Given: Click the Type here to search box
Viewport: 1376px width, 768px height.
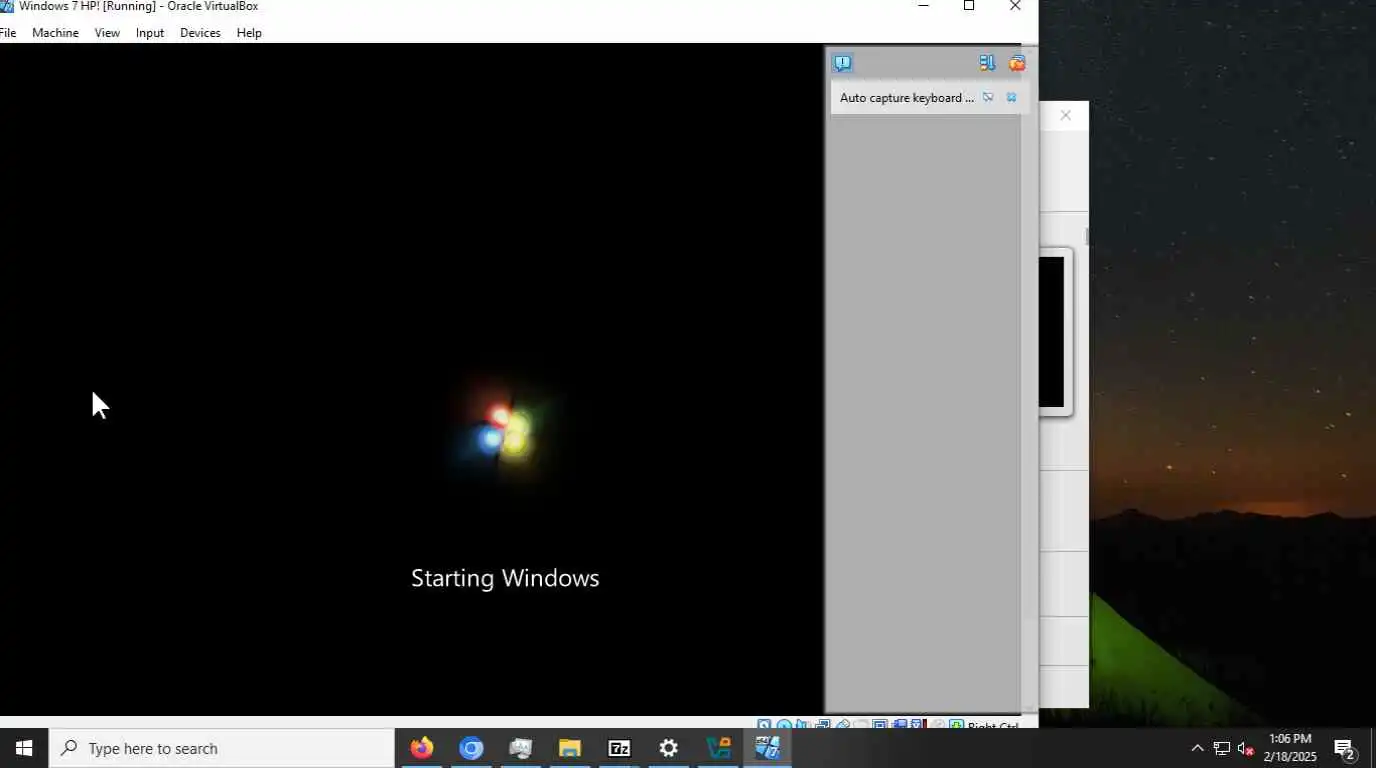Looking at the screenshot, I should pyautogui.click(x=222, y=748).
